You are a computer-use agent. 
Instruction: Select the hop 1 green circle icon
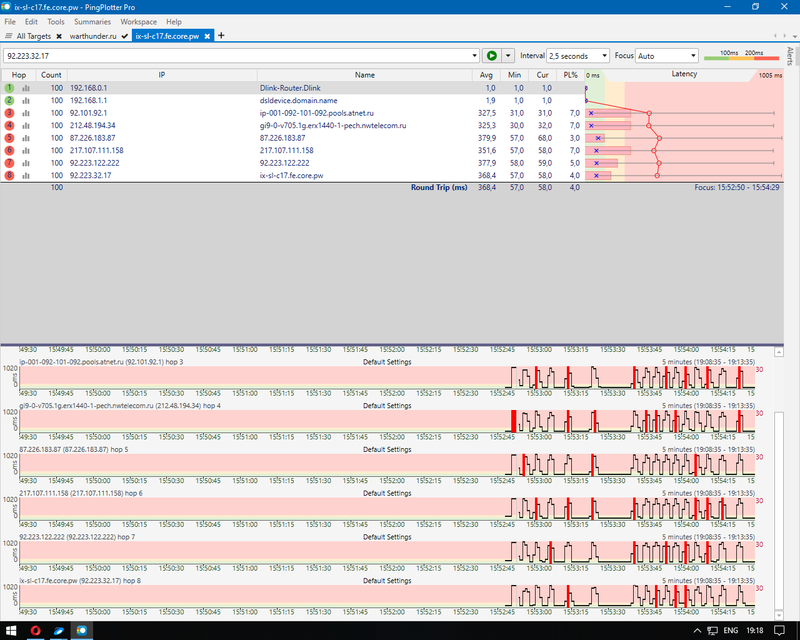10,88
